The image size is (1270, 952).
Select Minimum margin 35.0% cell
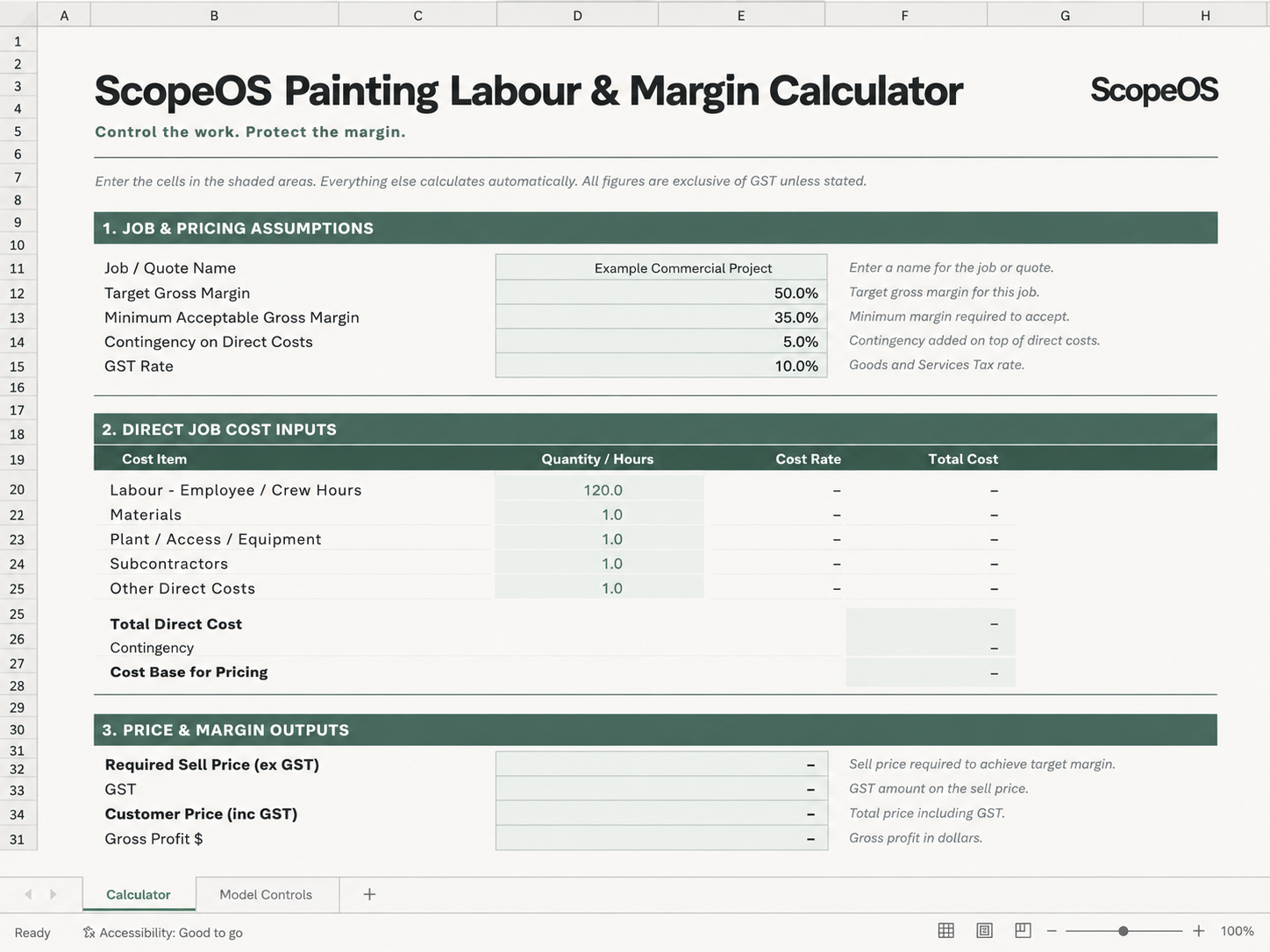coord(661,316)
